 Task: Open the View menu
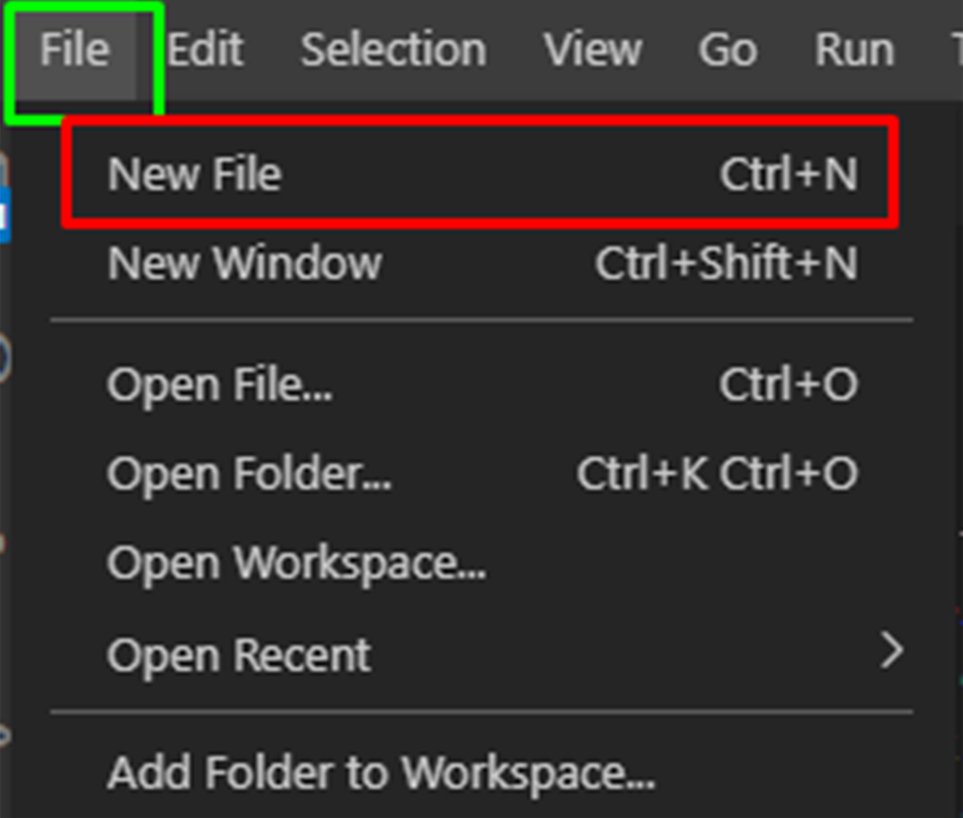point(593,50)
